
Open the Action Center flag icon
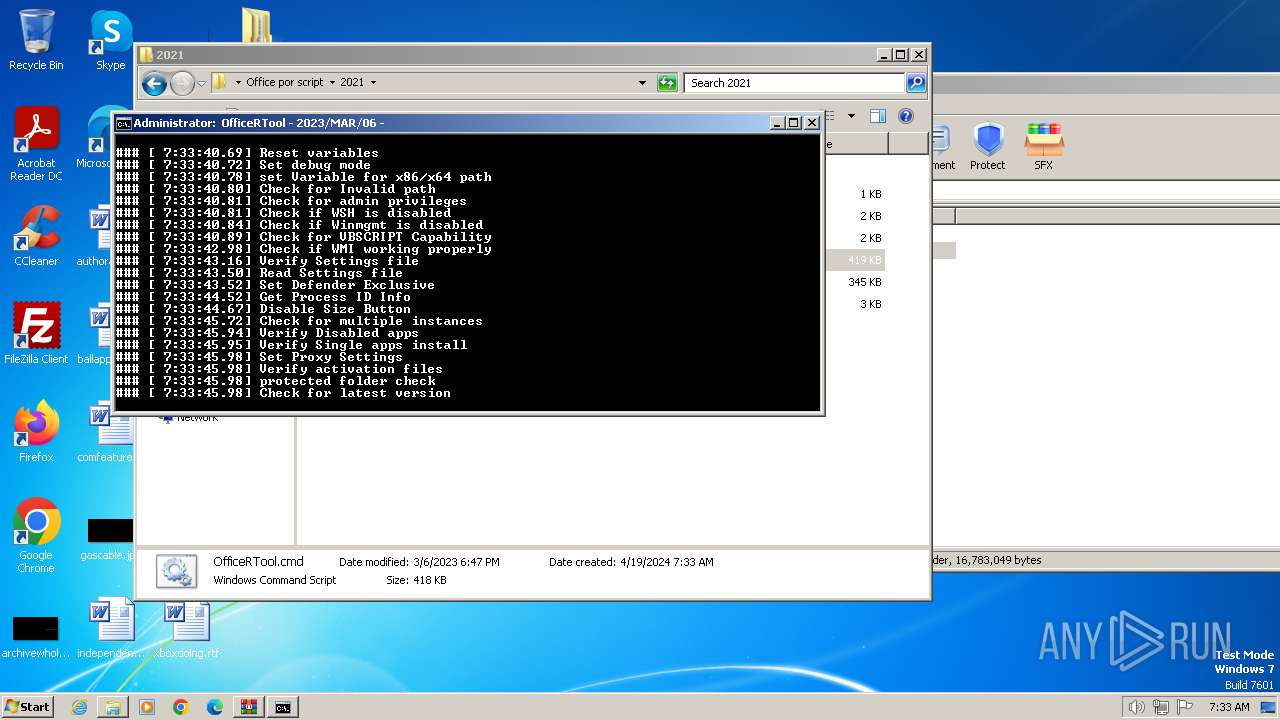tap(1185, 707)
